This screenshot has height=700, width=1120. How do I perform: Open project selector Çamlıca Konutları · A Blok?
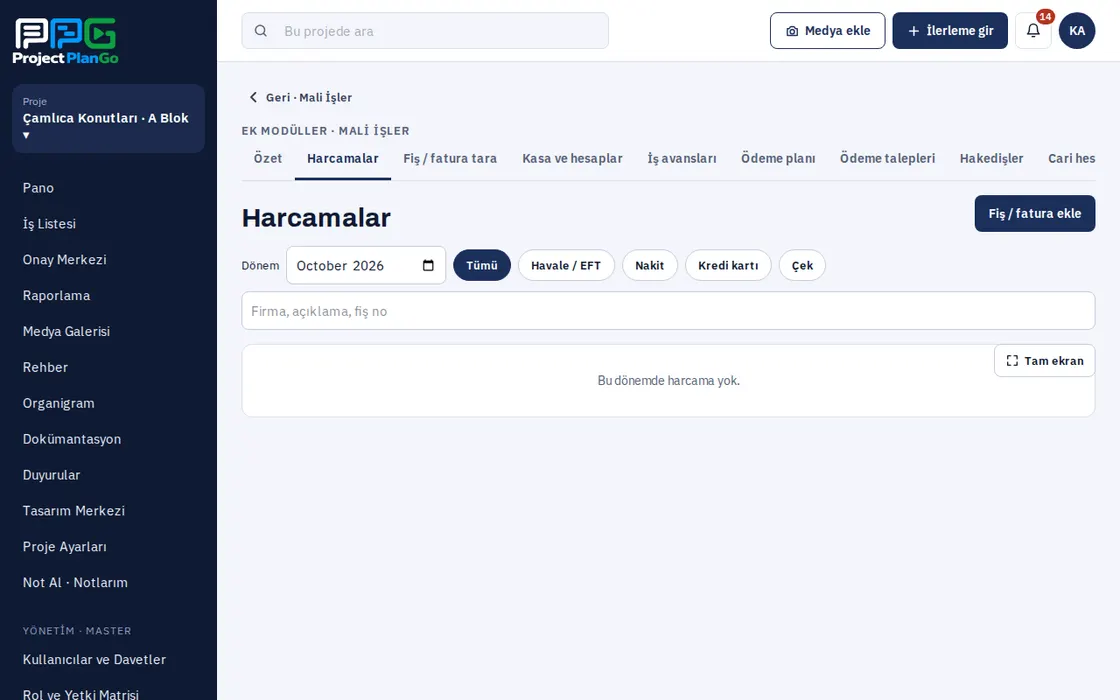(109, 119)
